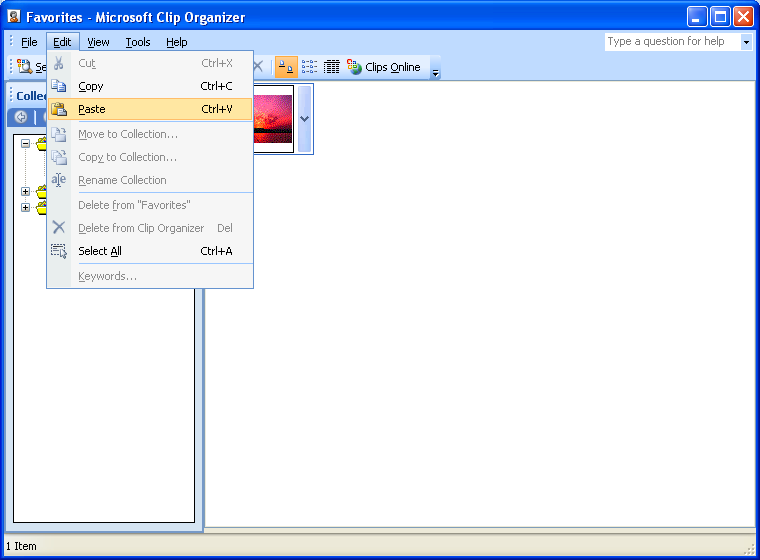
Task: Click the Delete X icon in menu
Action: click(59, 227)
